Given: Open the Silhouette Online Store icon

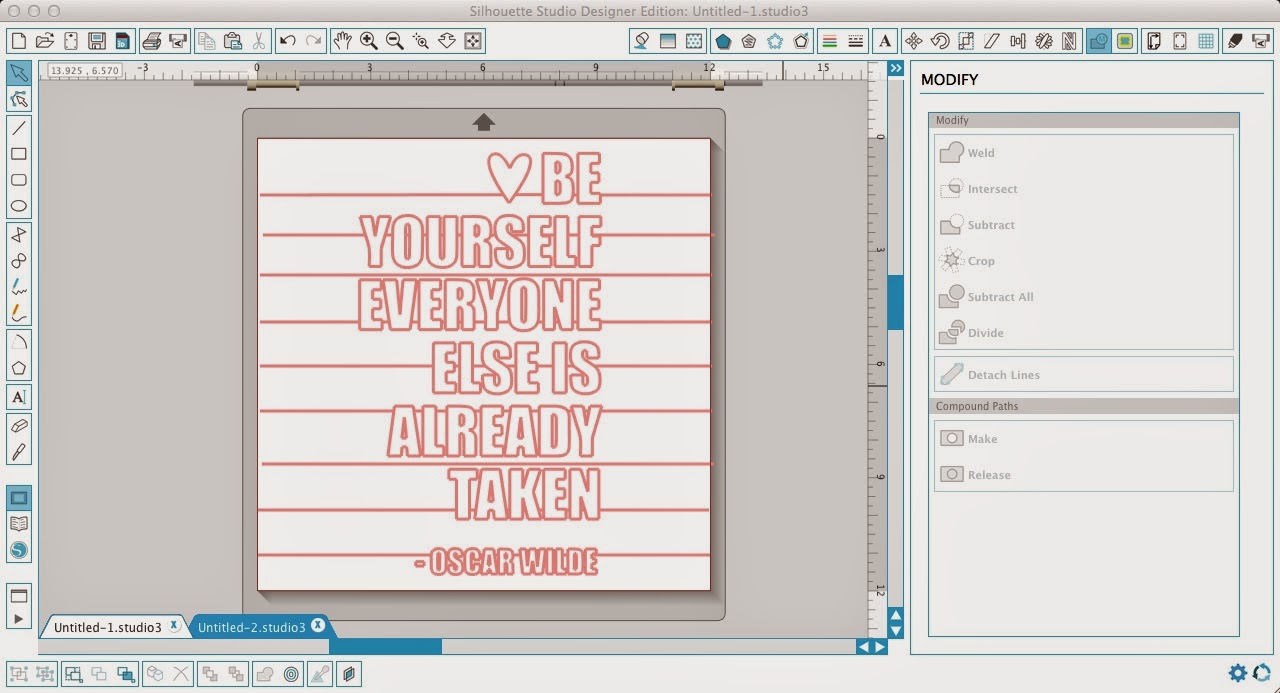Looking at the screenshot, I should [x=19, y=550].
